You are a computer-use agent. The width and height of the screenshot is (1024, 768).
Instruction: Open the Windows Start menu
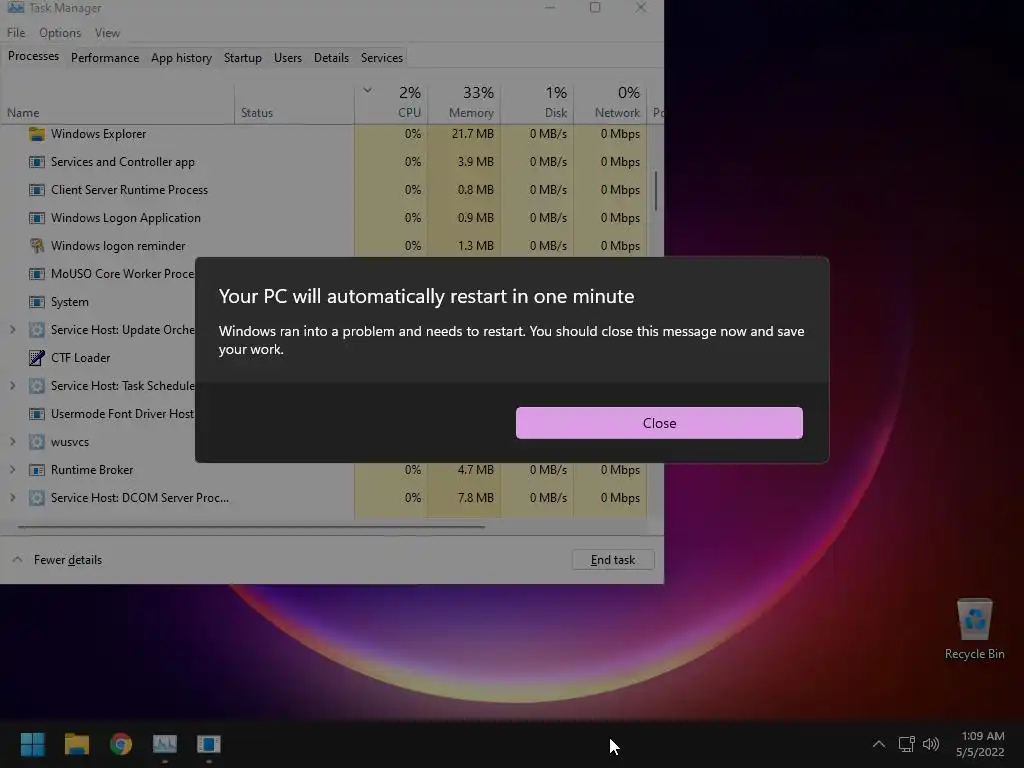[x=33, y=744]
